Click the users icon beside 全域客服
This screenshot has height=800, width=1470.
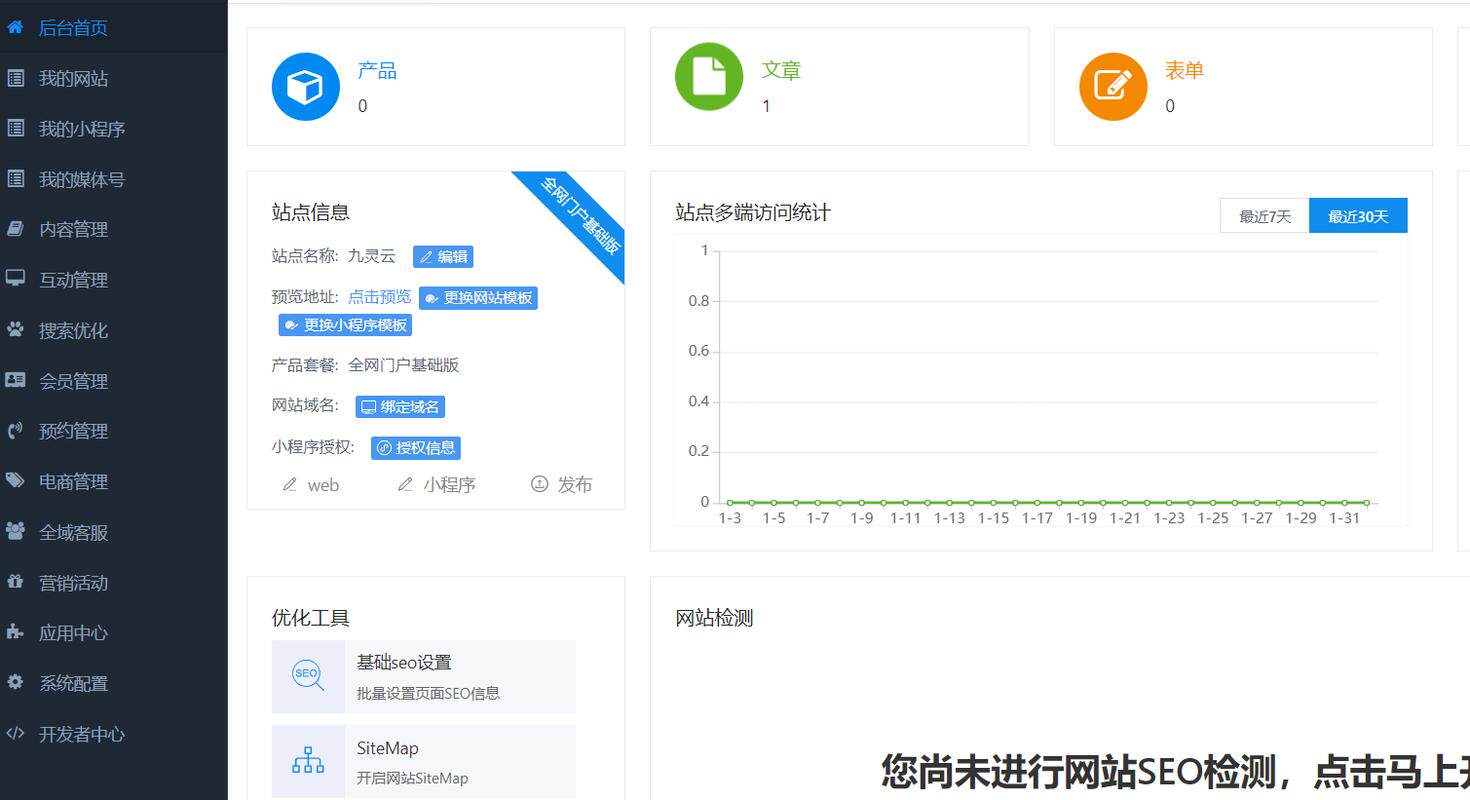(15, 531)
